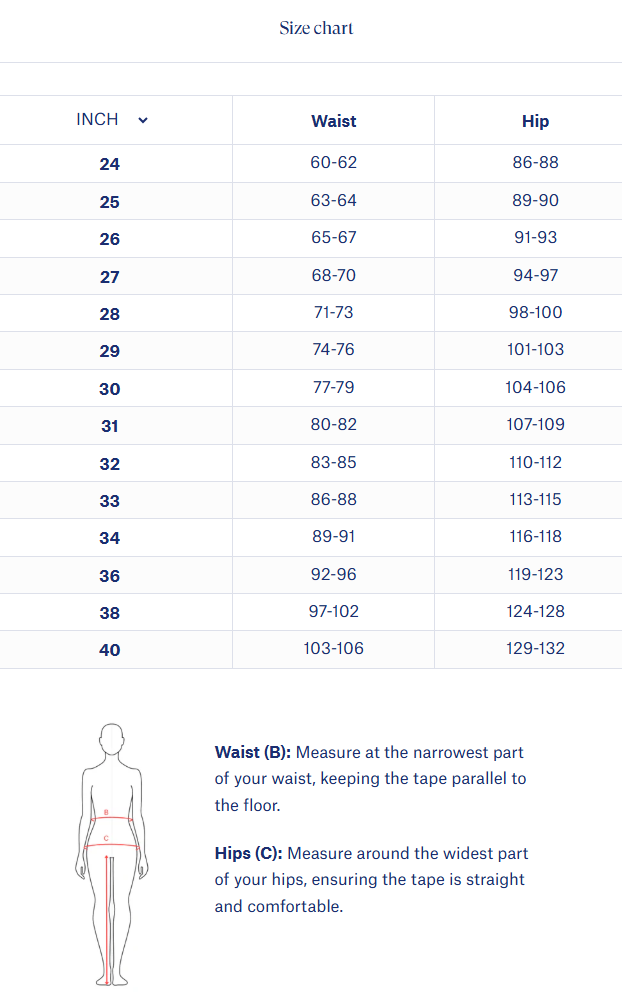Click waist value 77-79

point(333,387)
